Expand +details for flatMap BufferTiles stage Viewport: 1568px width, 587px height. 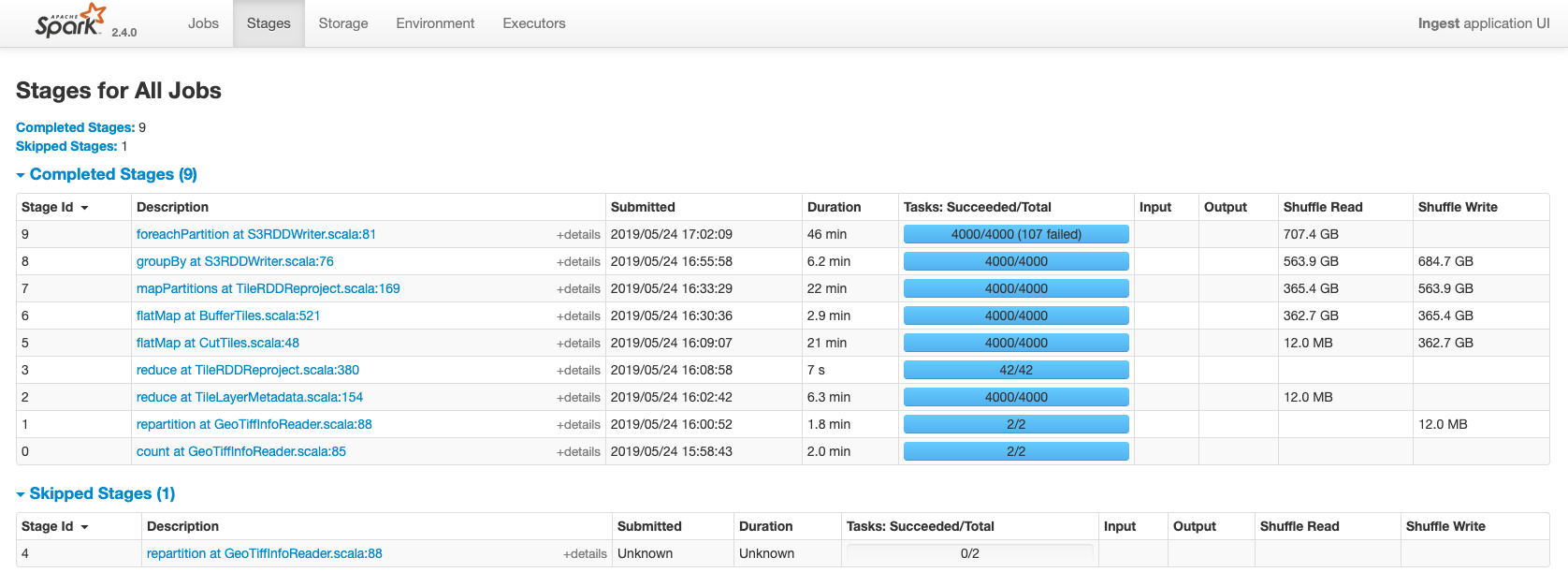(x=578, y=316)
